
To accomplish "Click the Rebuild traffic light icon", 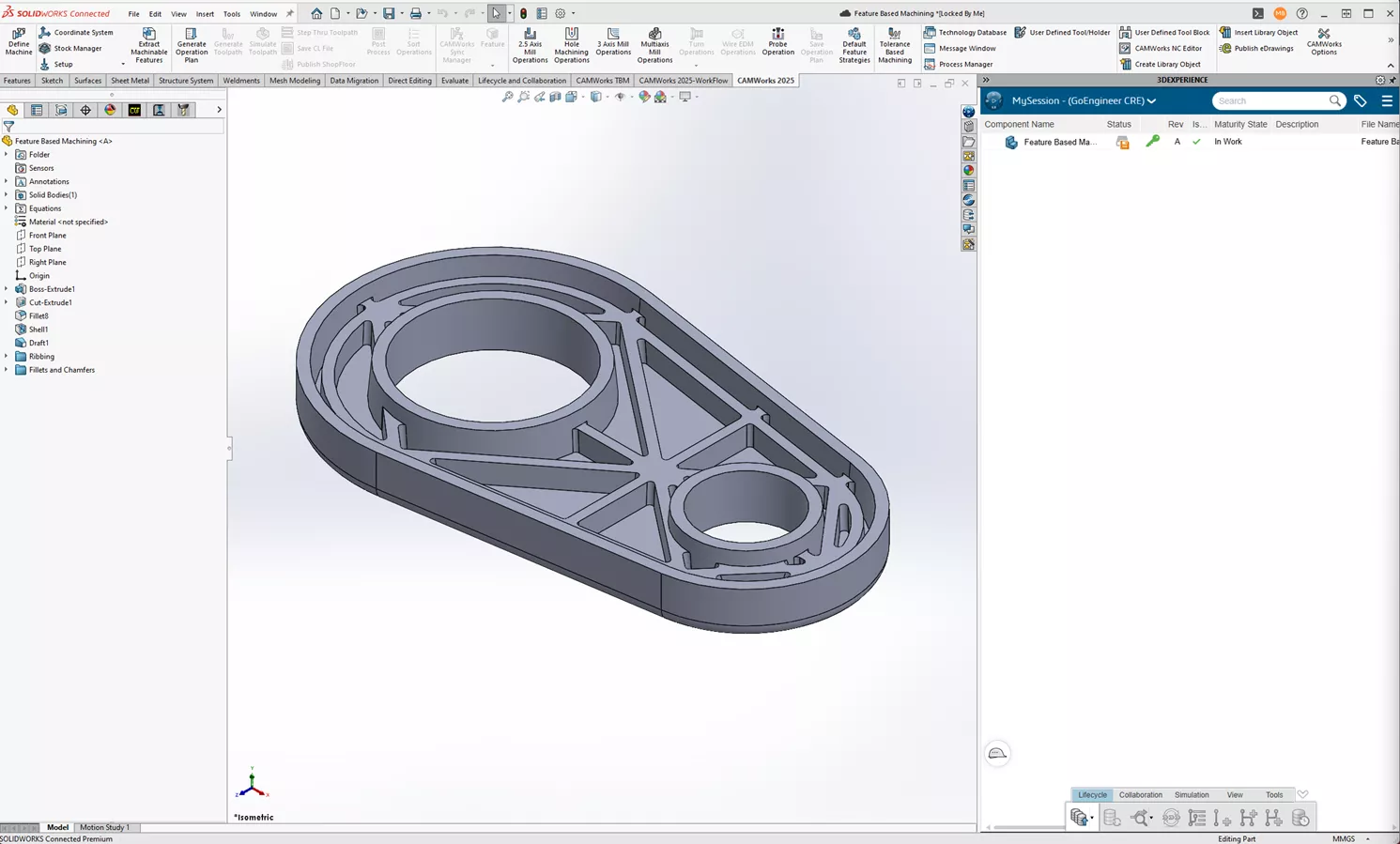I will pos(523,13).
